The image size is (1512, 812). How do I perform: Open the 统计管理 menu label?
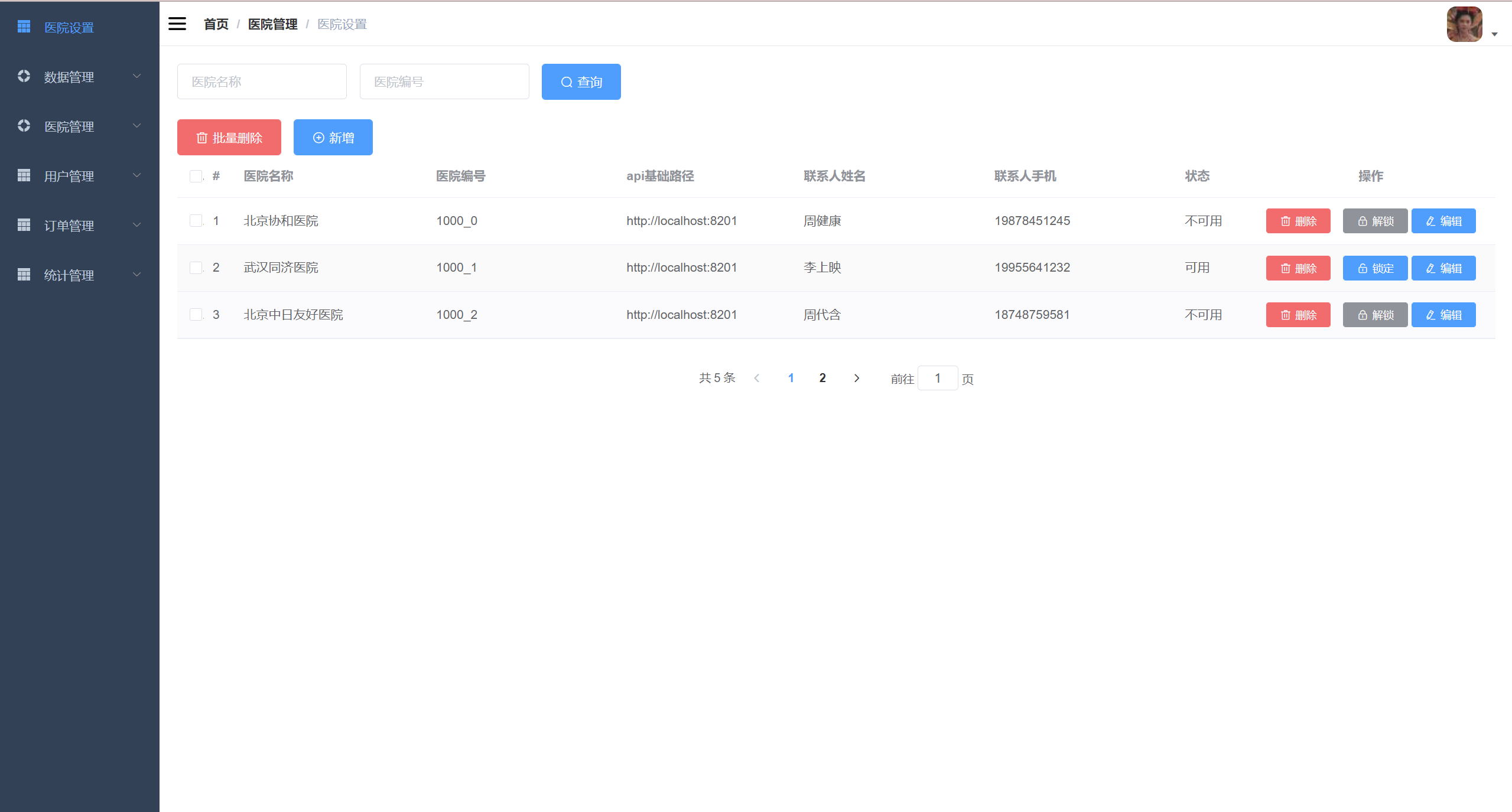(69, 276)
